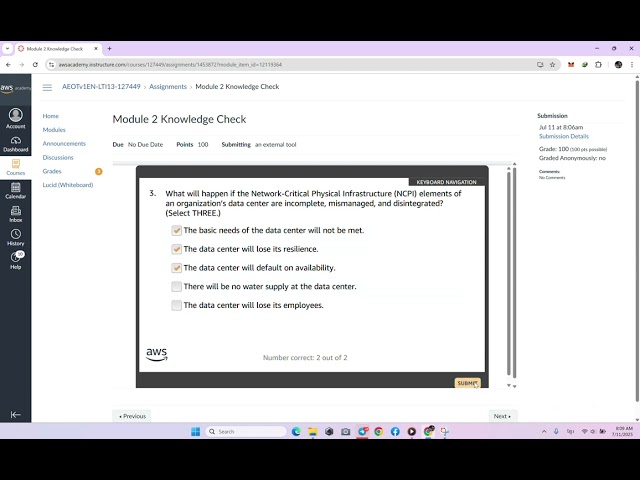Open the browser extensions puzzle icon
640x480 pixels.
[598, 64]
